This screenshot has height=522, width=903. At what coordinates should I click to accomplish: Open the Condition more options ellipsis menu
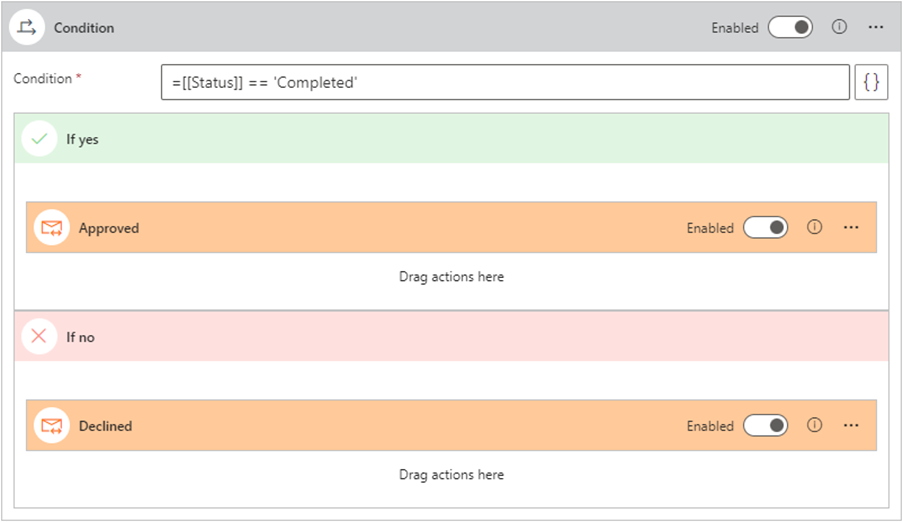(x=876, y=28)
